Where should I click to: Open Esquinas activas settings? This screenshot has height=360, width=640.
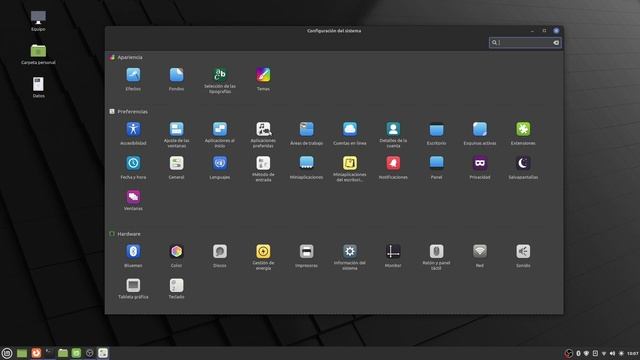(x=480, y=133)
